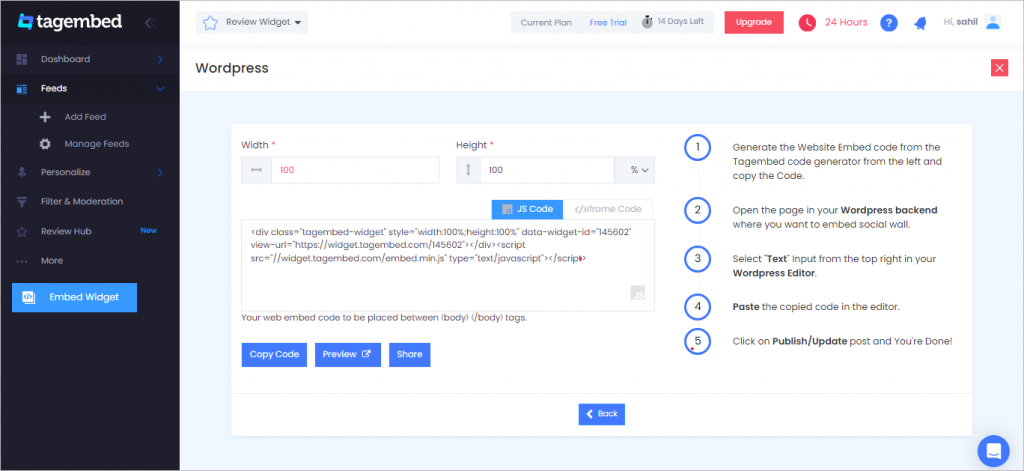The image size is (1024, 471).
Task: Expand the Dashboard menu chevron
Action: click(x=160, y=59)
